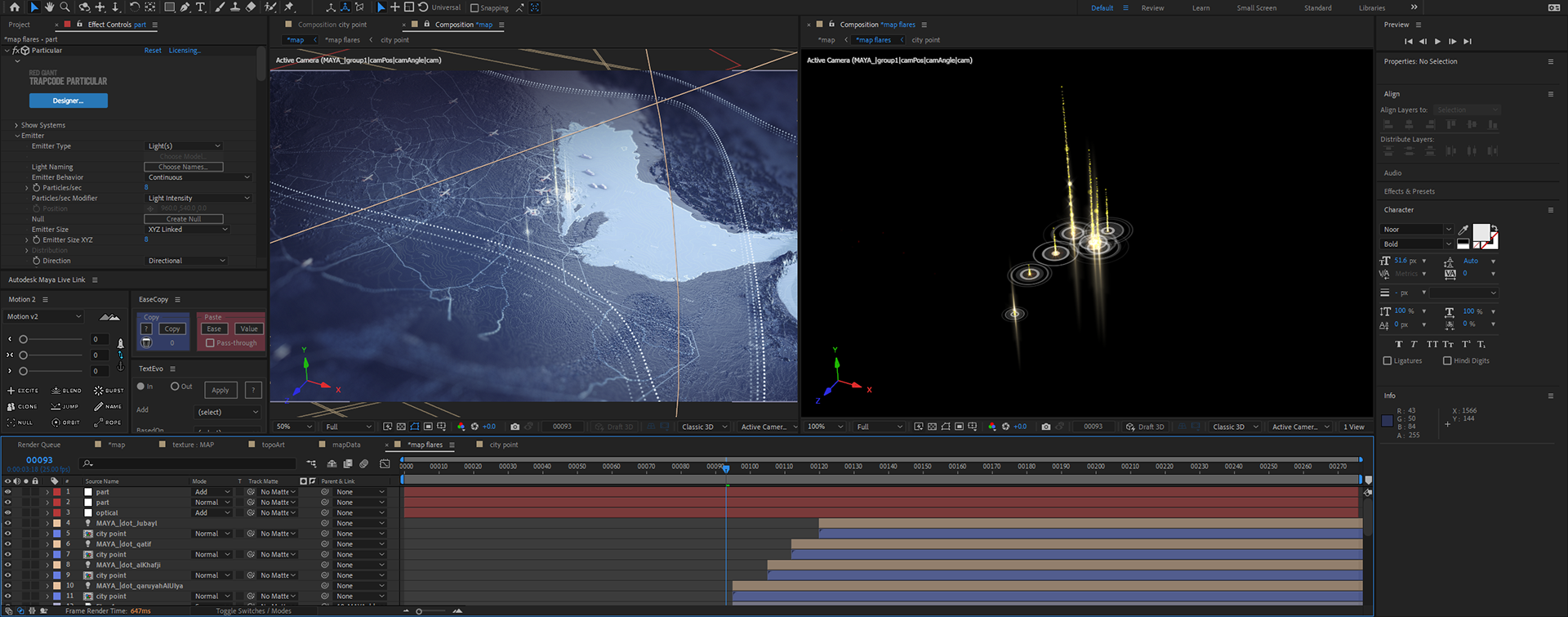Screen dimensions: 1568x617
Task: Expand the MAYA_|dot_Jubayl layer properties
Action: [47, 524]
